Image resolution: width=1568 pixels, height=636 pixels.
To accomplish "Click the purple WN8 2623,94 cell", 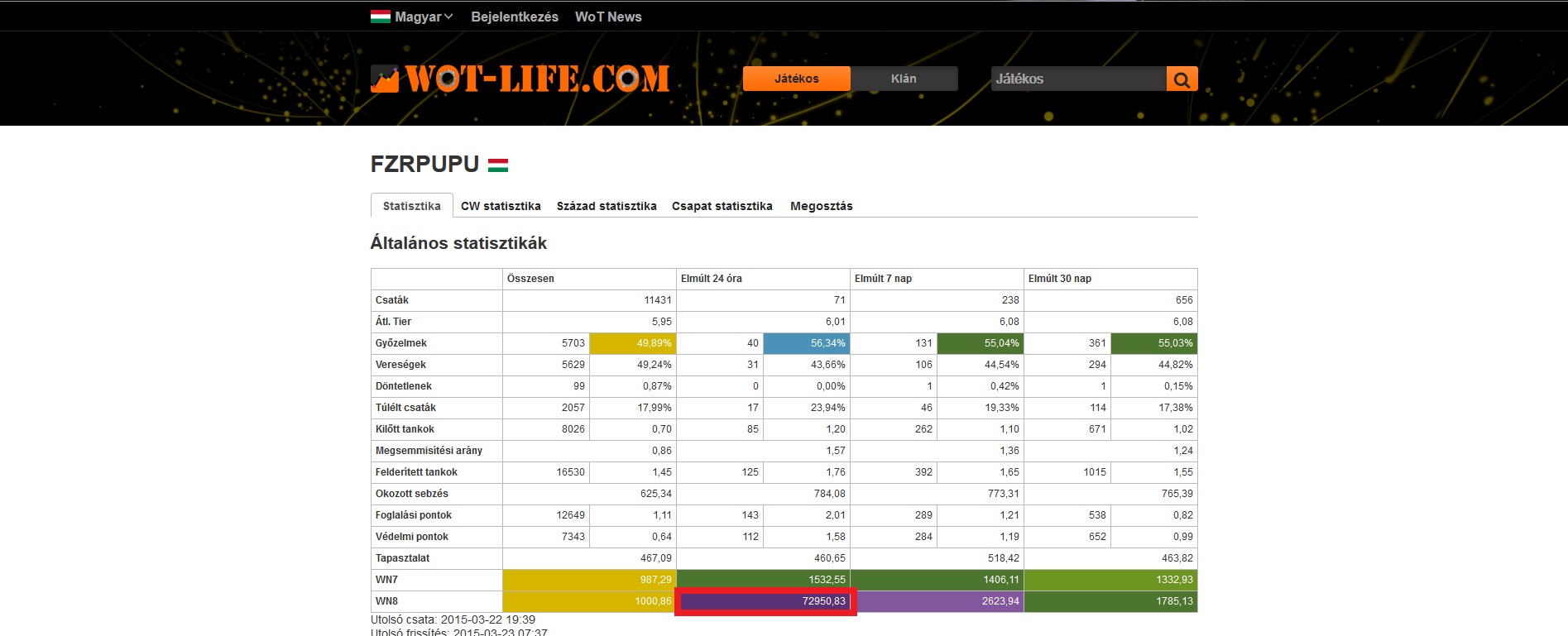I will pyautogui.click(x=937, y=601).
